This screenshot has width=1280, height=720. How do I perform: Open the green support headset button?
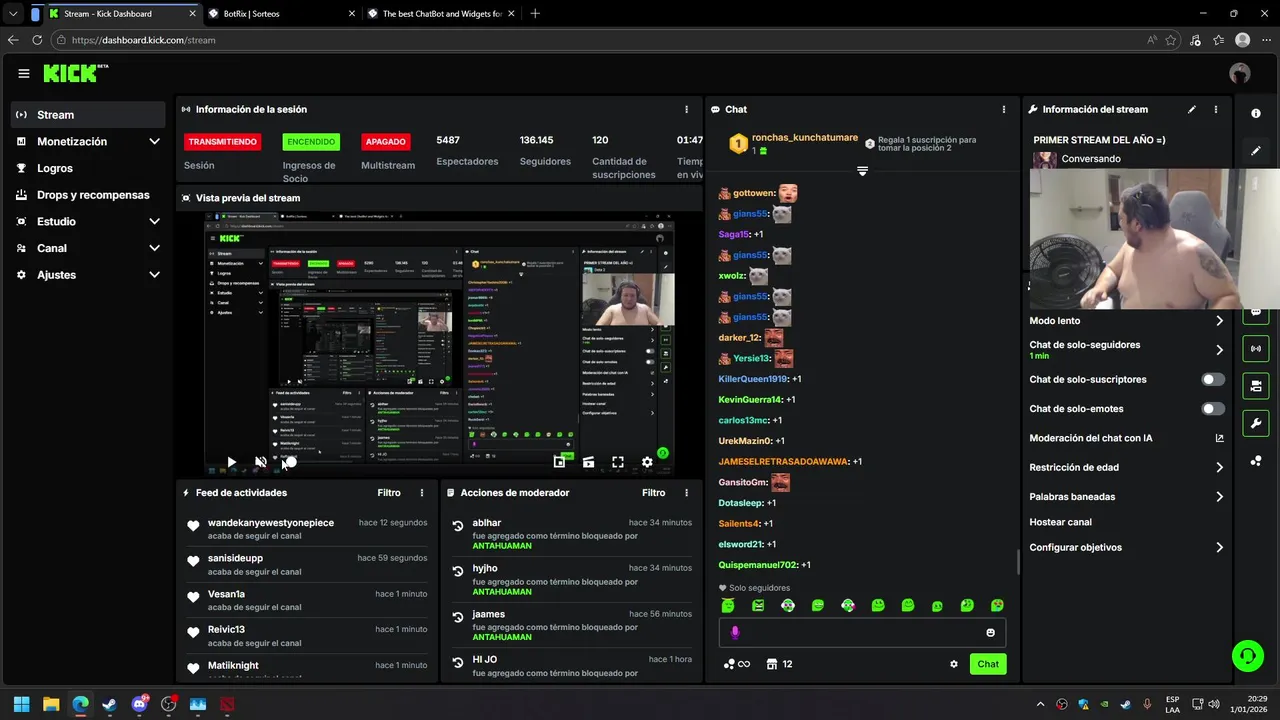[x=1248, y=656]
